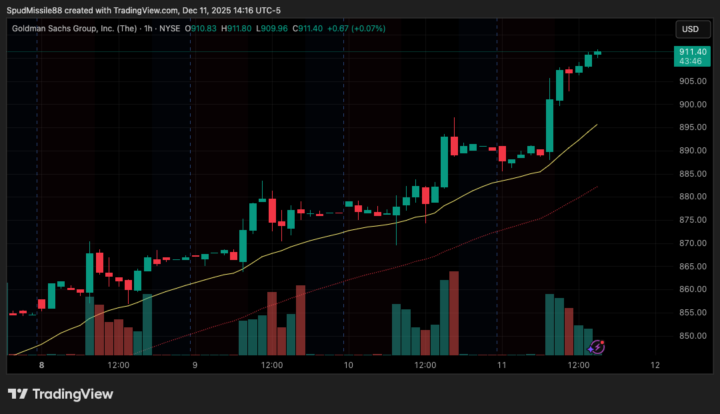Viewport: 720px width, 414px height.
Task: Click the 12:00 label between dates 11 and 12
Action: pos(579,365)
